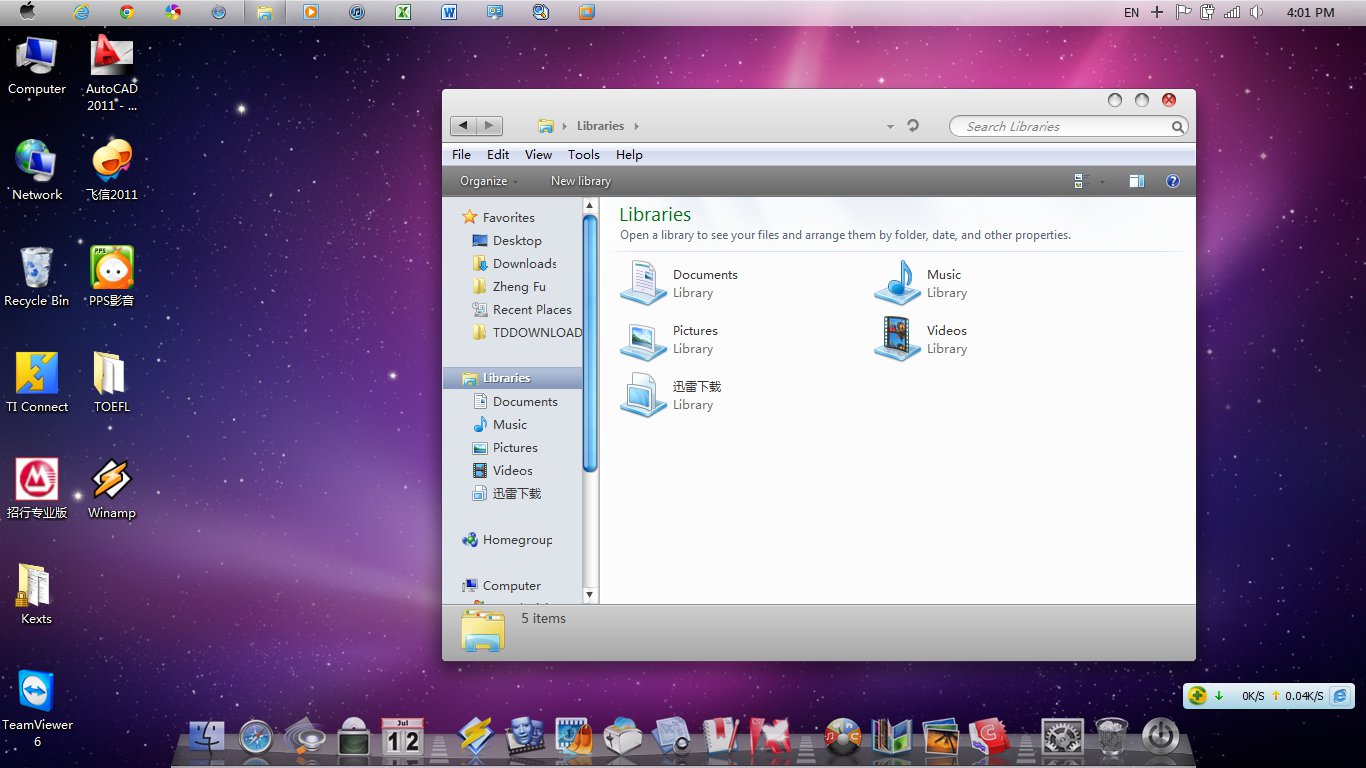The width and height of the screenshot is (1366, 768).
Task: Open calendar icon in the dock
Action: [403, 736]
